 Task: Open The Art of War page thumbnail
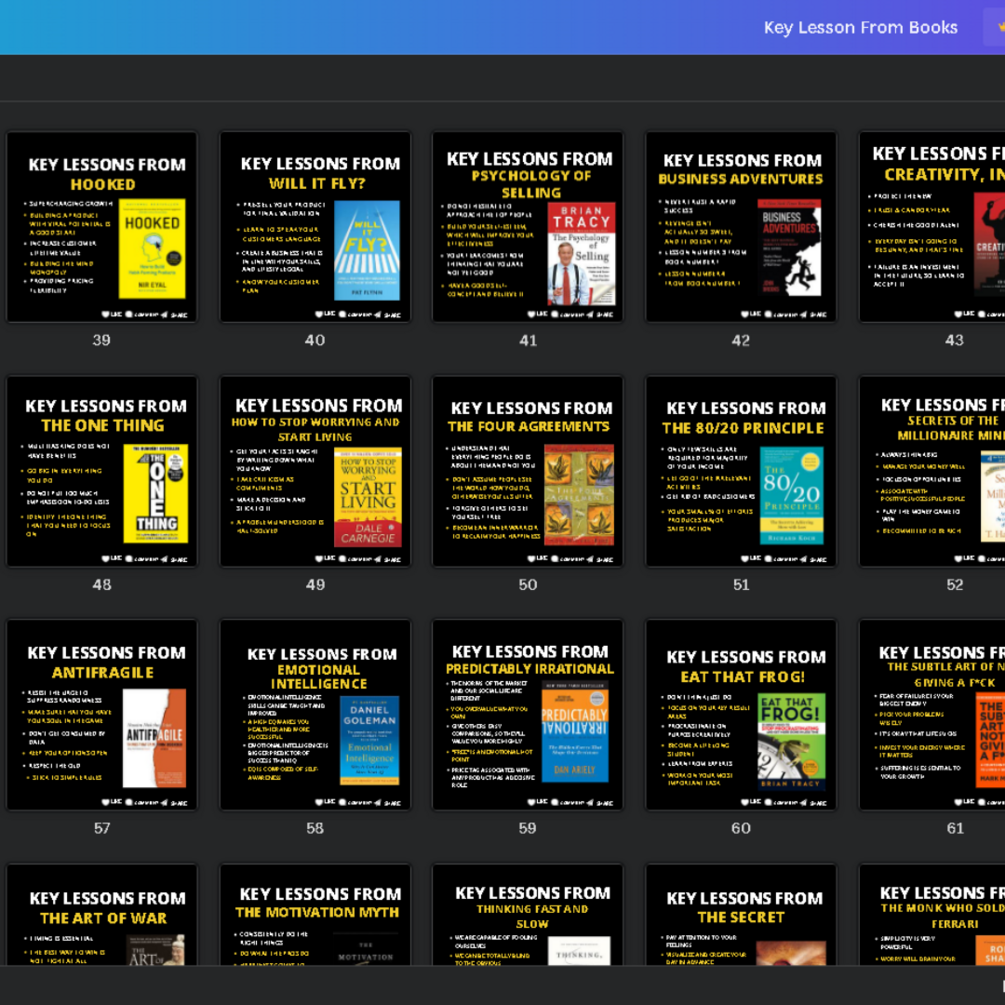102,915
